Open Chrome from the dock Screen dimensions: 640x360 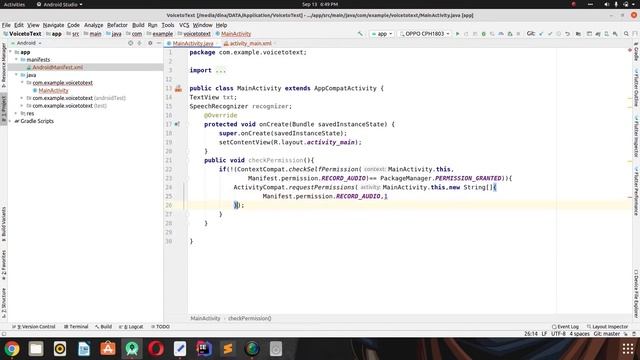[12, 349]
